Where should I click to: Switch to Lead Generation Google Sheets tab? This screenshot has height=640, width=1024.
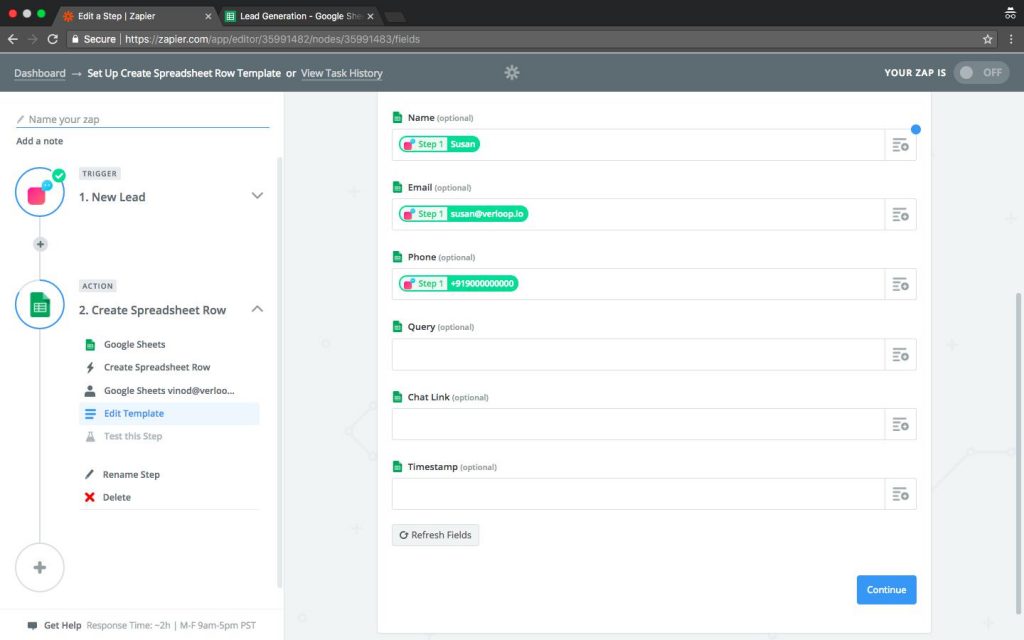coord(299,16)
